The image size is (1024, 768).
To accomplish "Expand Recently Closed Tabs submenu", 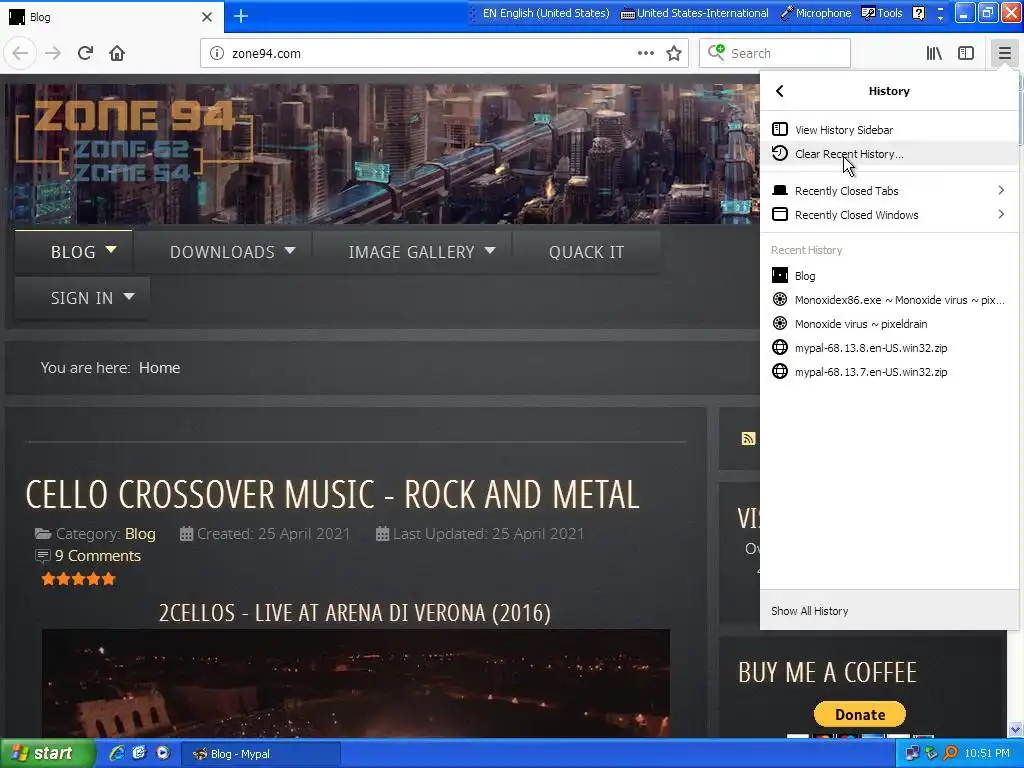I will (x=889, y=191).
